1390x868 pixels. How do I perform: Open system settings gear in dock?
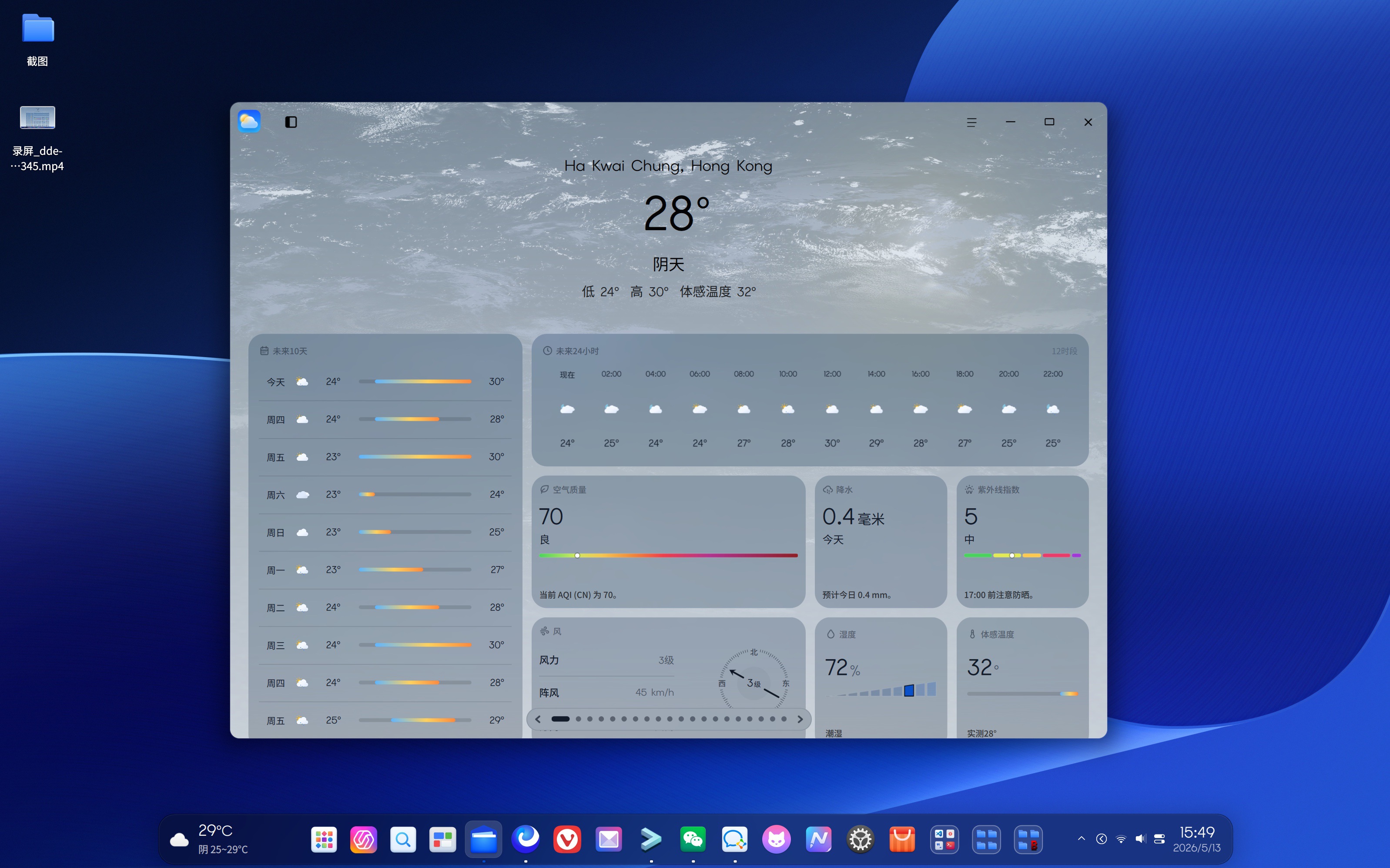pos(860,839)
